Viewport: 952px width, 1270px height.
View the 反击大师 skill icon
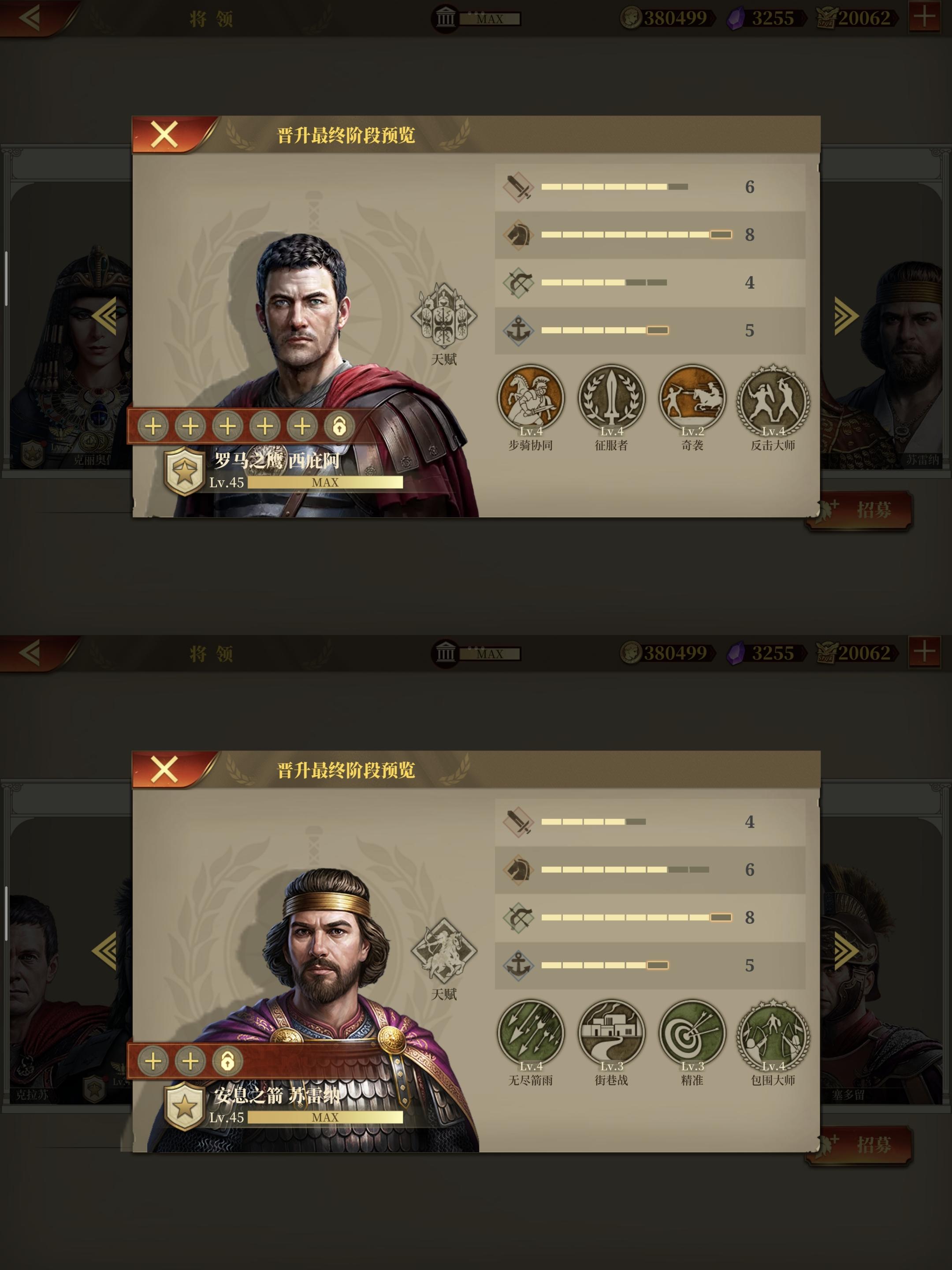(773, 397)
